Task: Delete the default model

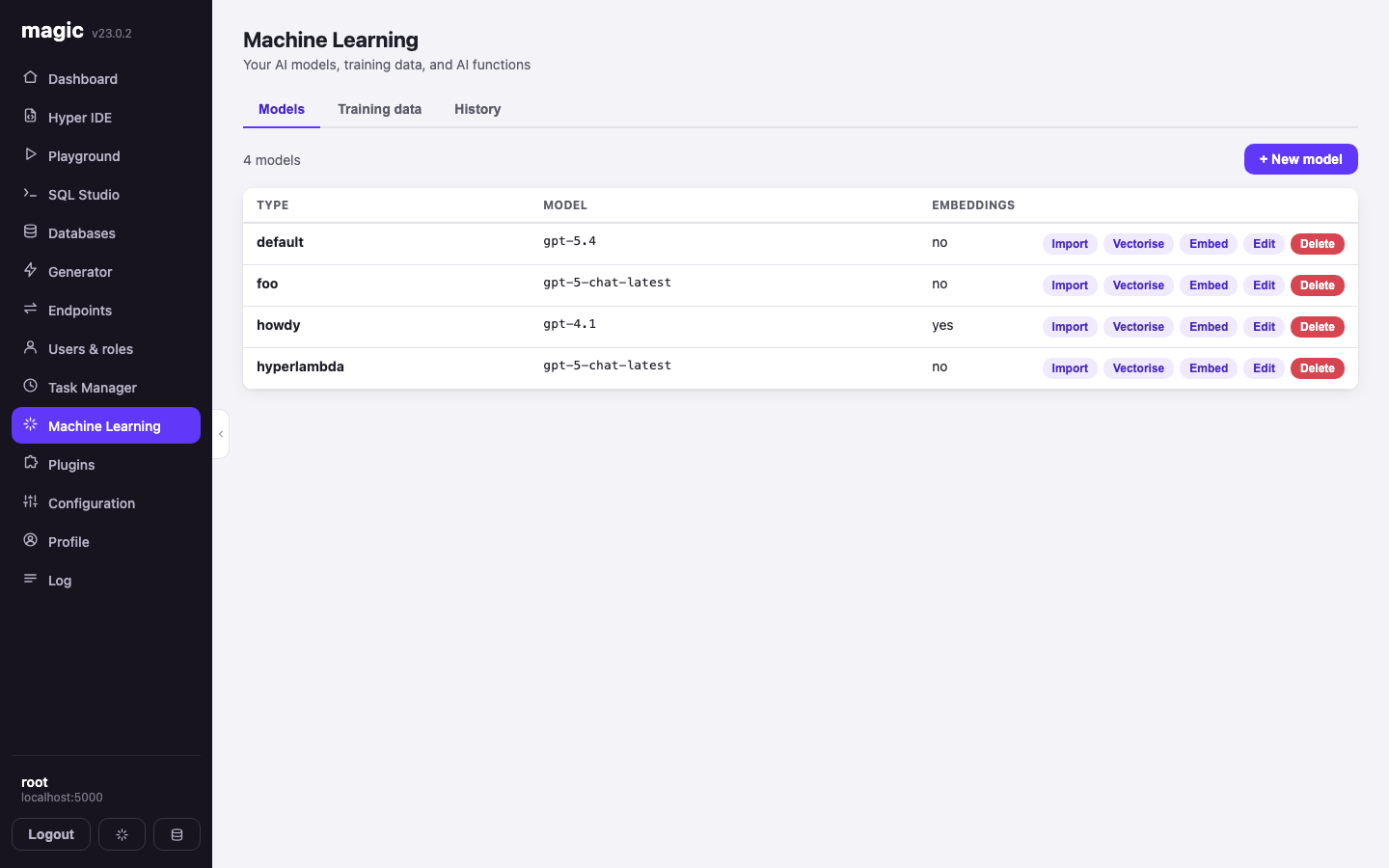Action: pos(1318,244)
